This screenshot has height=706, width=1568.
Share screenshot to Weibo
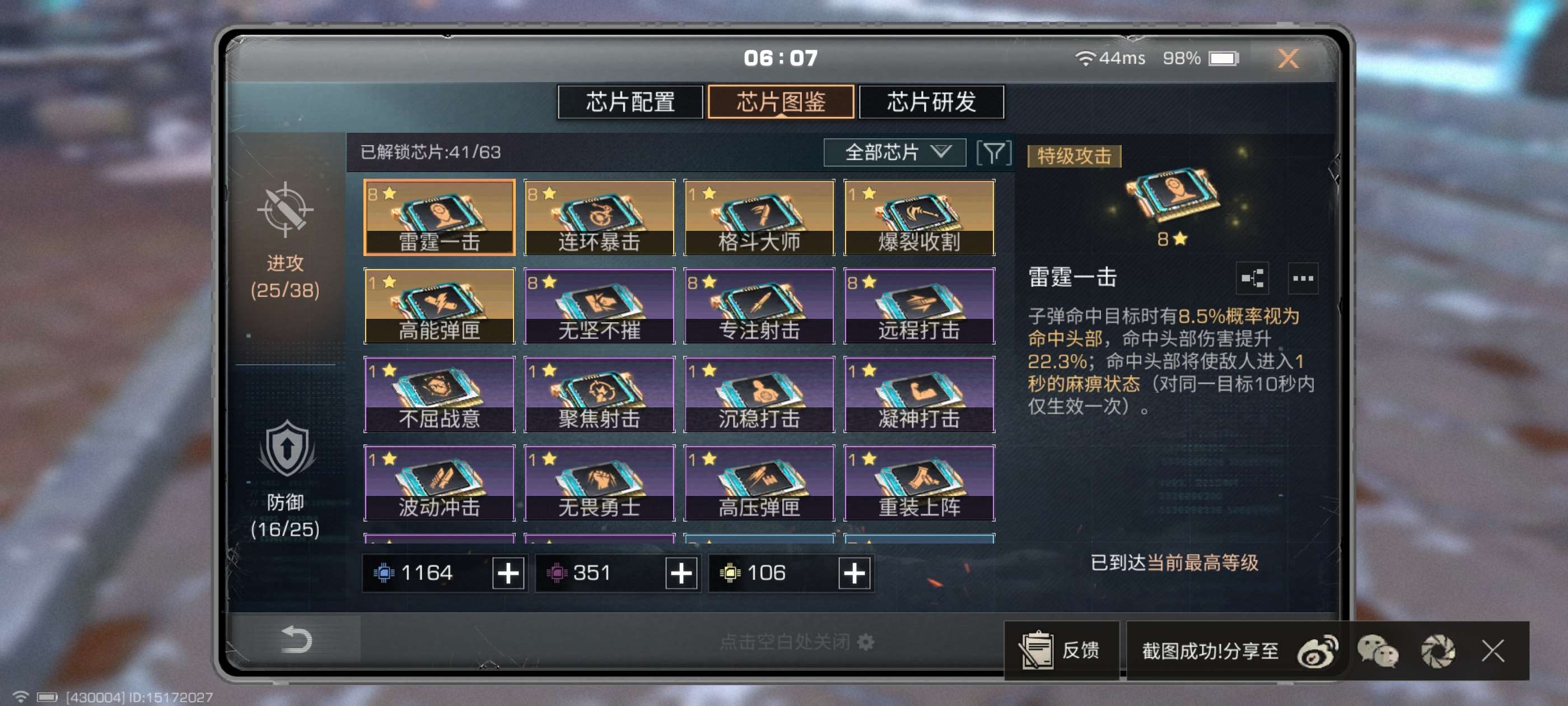[x=1317, y=651]
